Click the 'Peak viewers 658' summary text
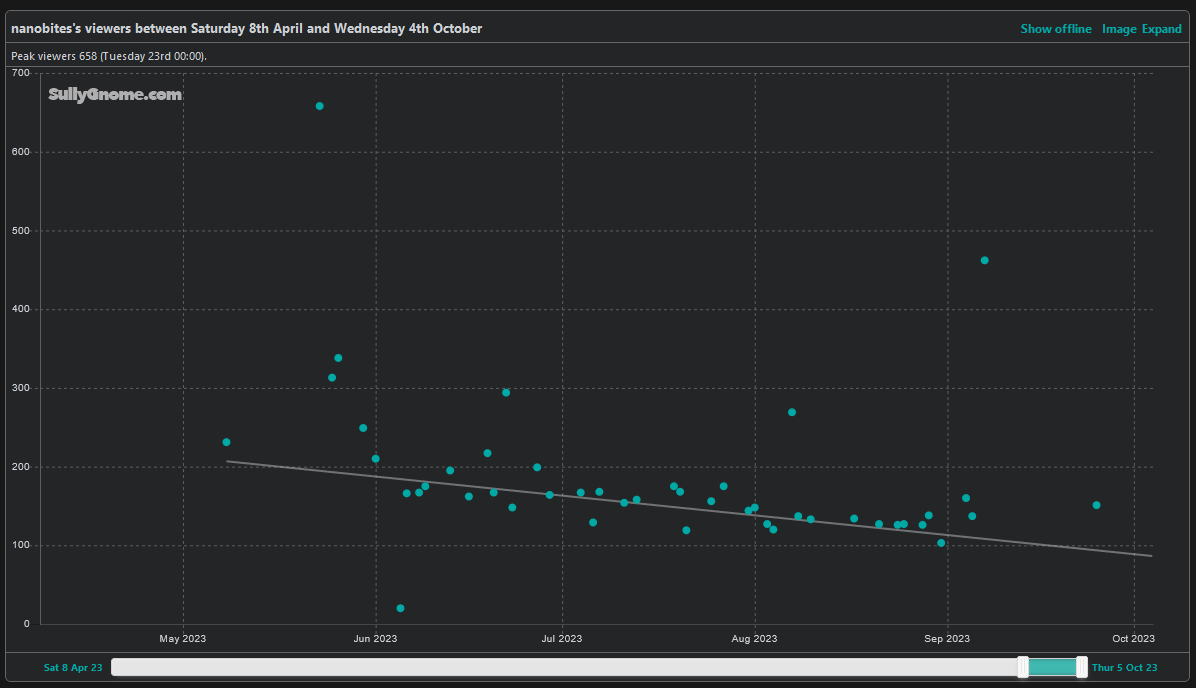The image size is (1196, 688). pyautogui.click(x=108, y=56)
